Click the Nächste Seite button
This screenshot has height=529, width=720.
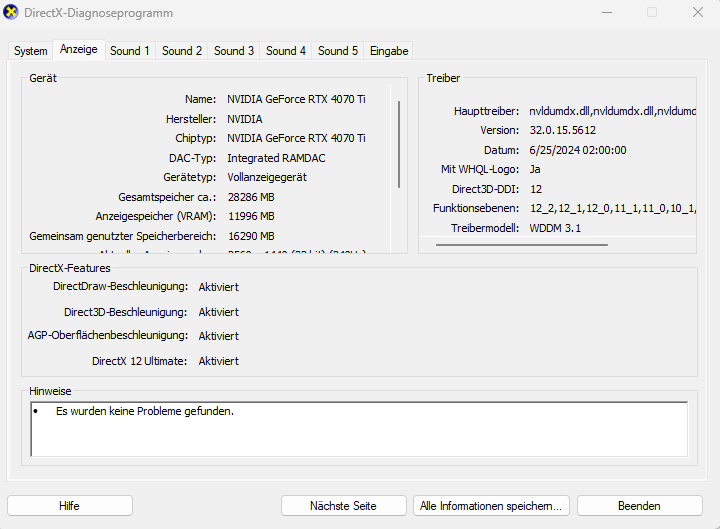pos(343,506)
